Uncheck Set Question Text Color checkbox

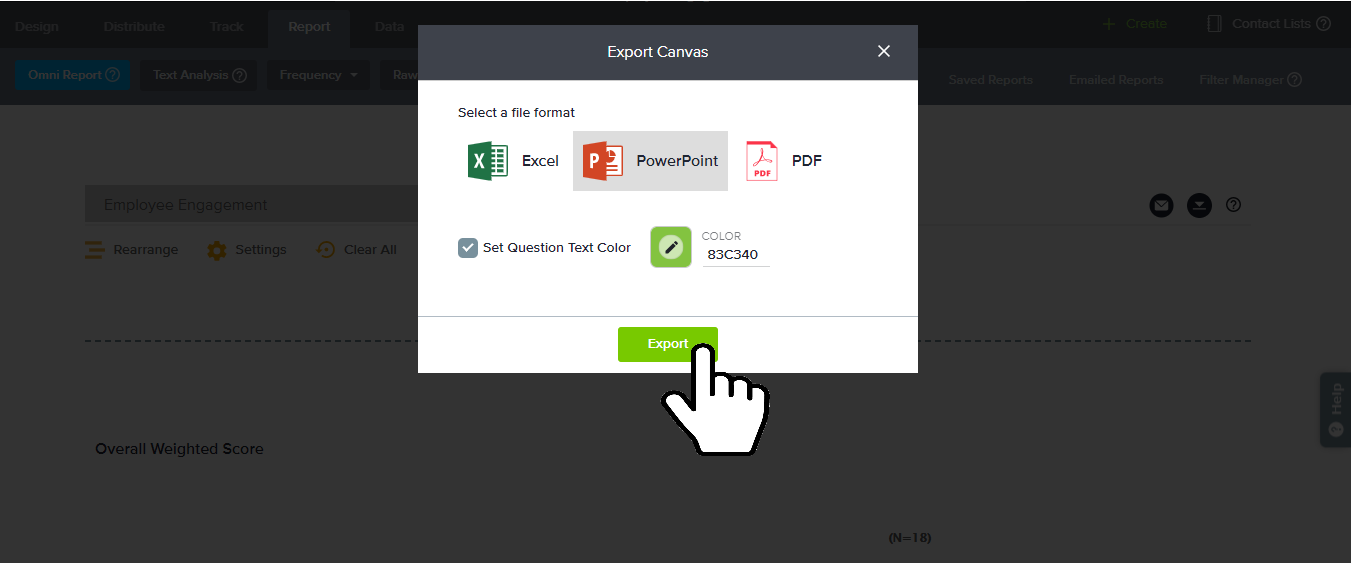point(468,248)
